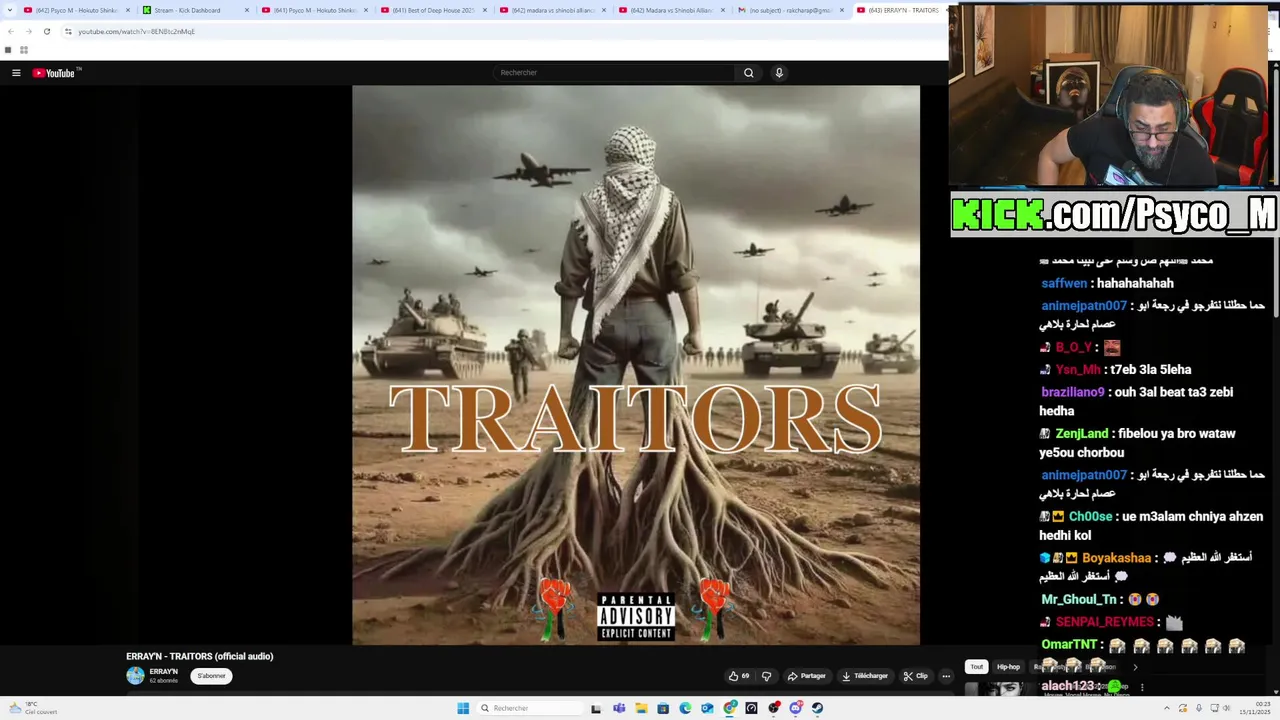This screenshot has height=720, width=1280.
Task: Subscribe with the S'abonner button
Action: 211,676
